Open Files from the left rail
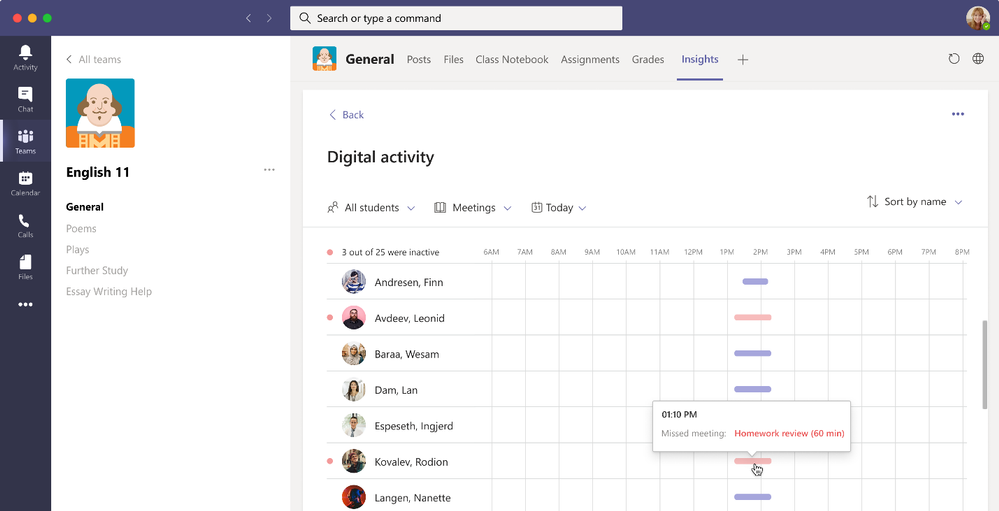Image resolution: width=999 pixels, height=511 pixels. (x=25, y=267)
